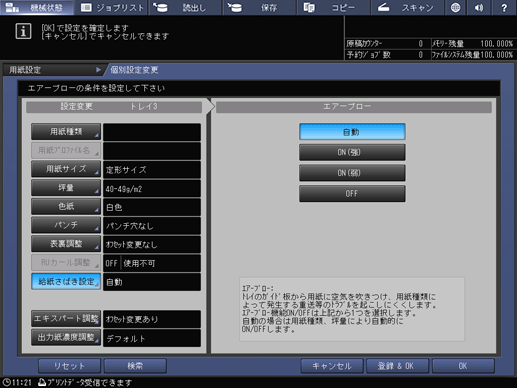The image size is (517, 388).
Task: Turn air blow OFF
Action: 352,194
